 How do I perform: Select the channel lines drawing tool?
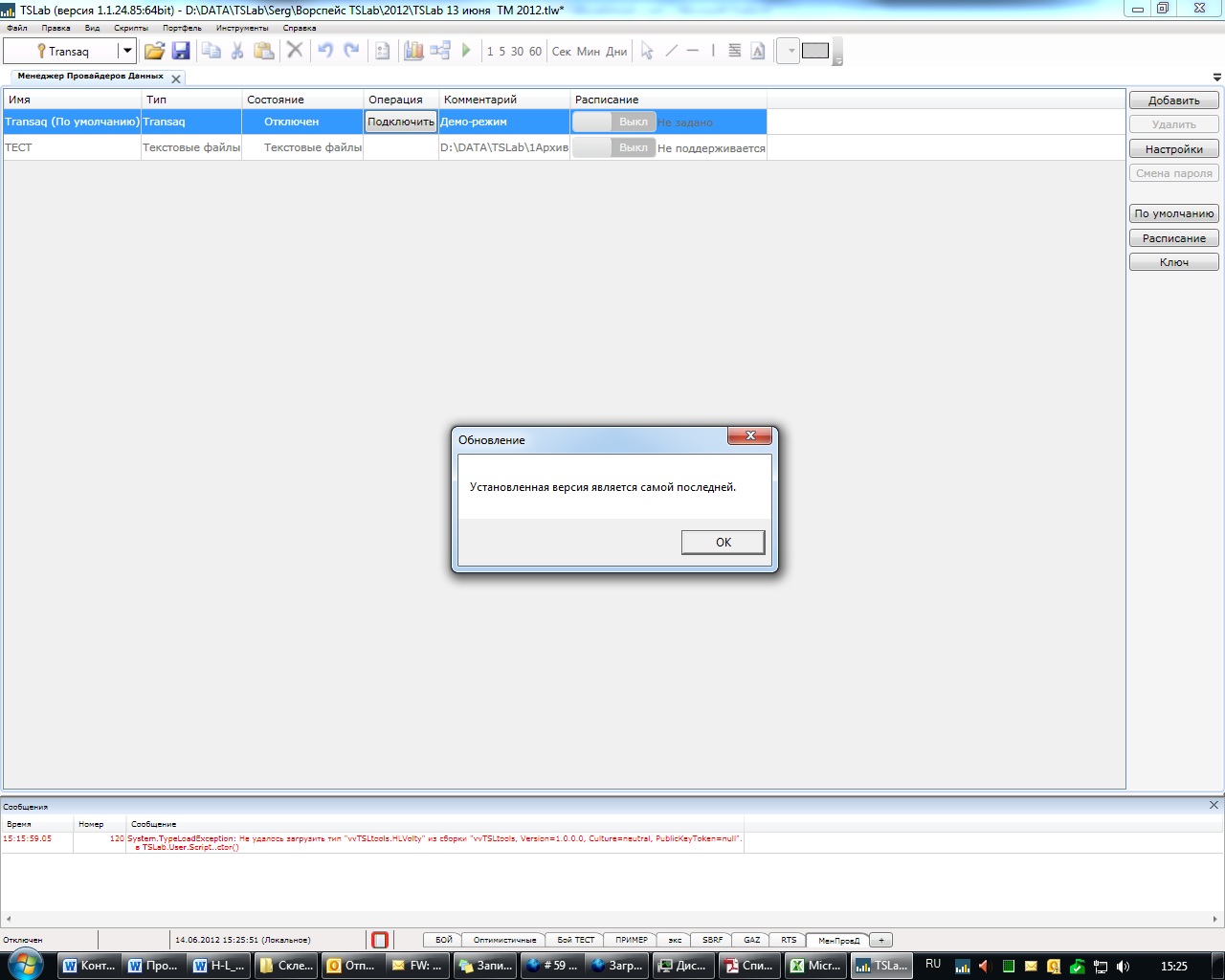[x=735, y=51]
